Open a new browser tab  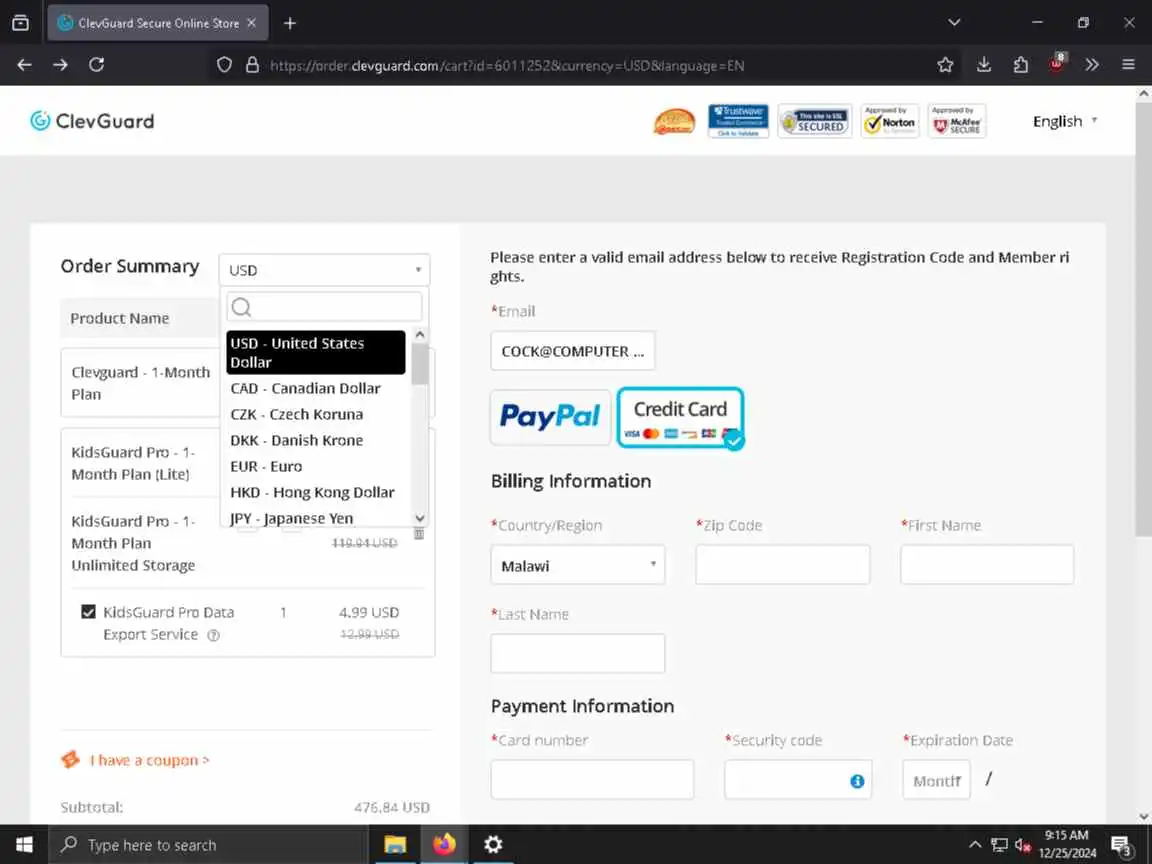290,24
